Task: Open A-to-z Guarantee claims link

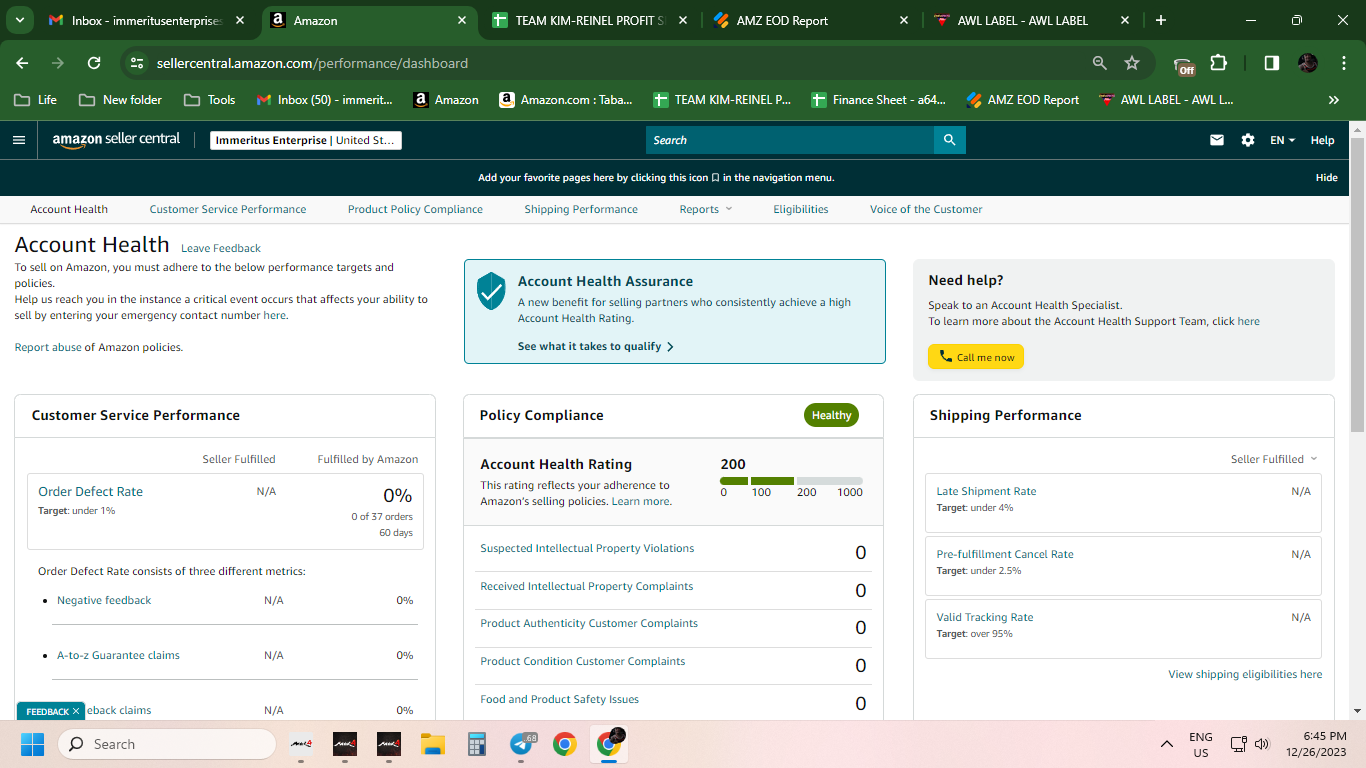Action: (118, 655)
